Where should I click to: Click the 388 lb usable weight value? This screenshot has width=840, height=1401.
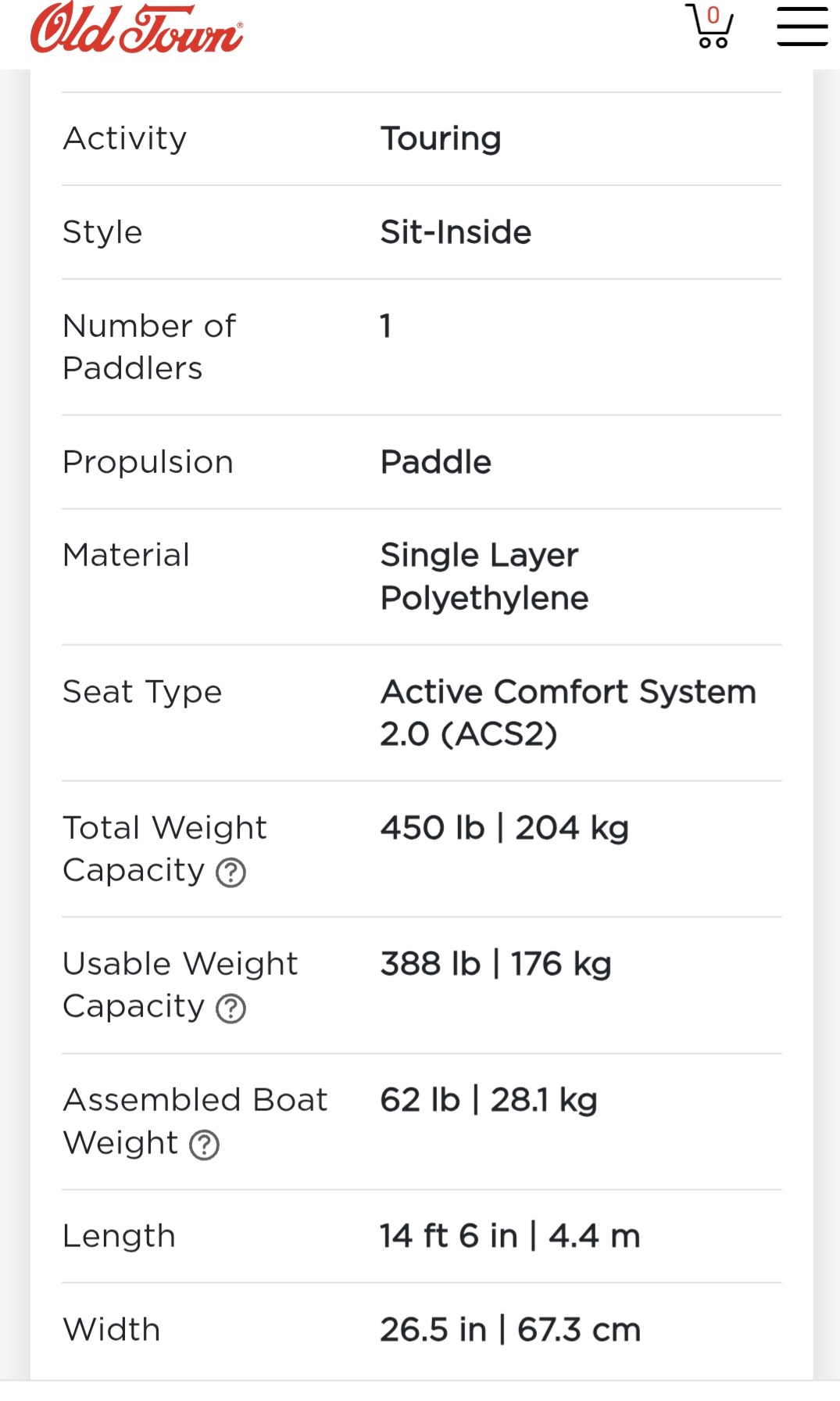click(496, 964)
